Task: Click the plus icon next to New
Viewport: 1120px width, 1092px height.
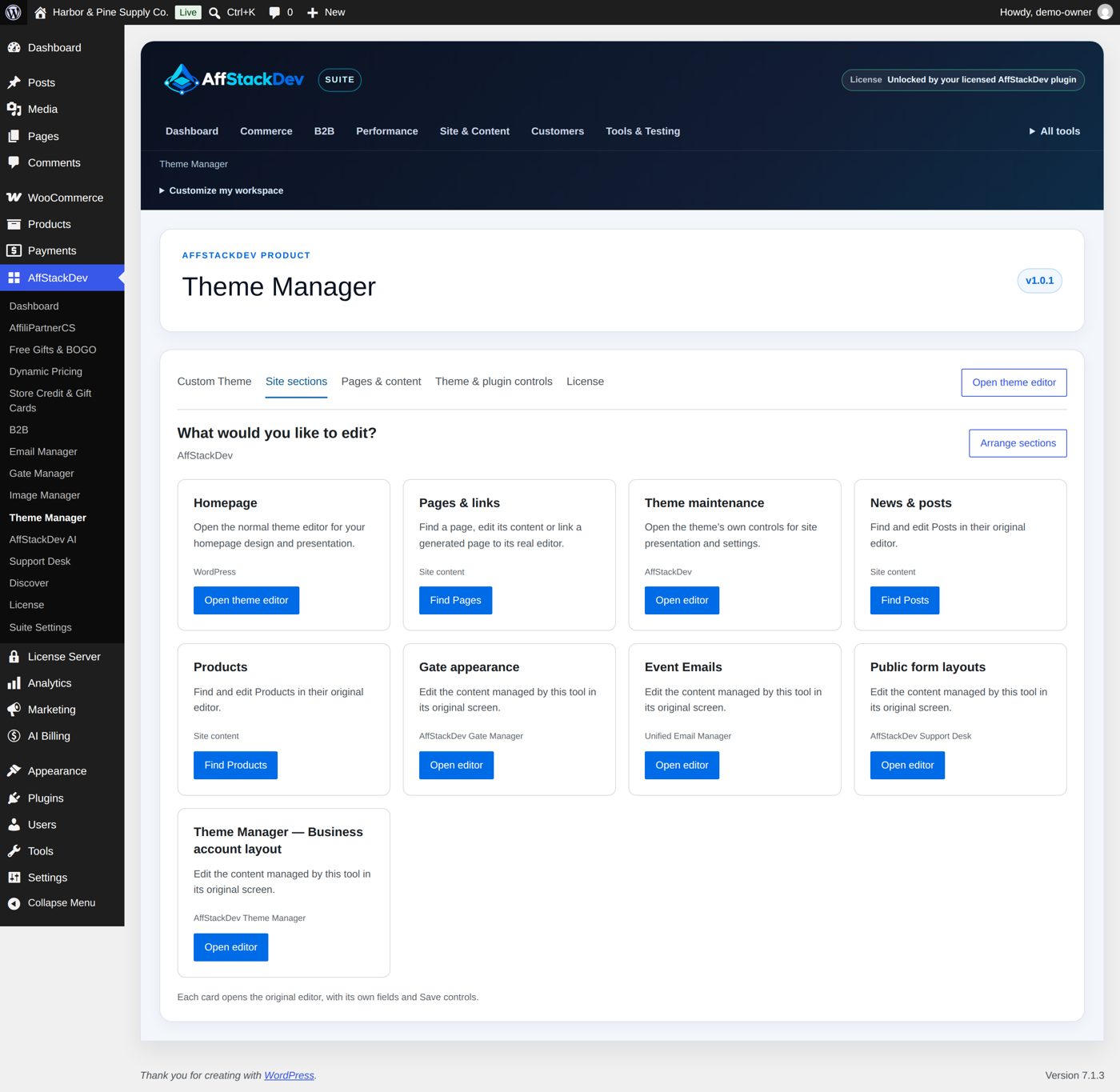Action: (313, 13)
